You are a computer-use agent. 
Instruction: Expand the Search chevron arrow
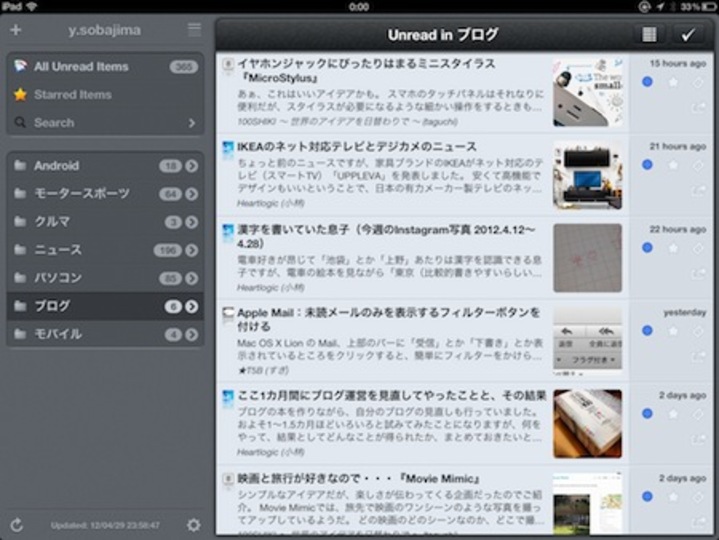pyautogui.click(x=192, y=123)
